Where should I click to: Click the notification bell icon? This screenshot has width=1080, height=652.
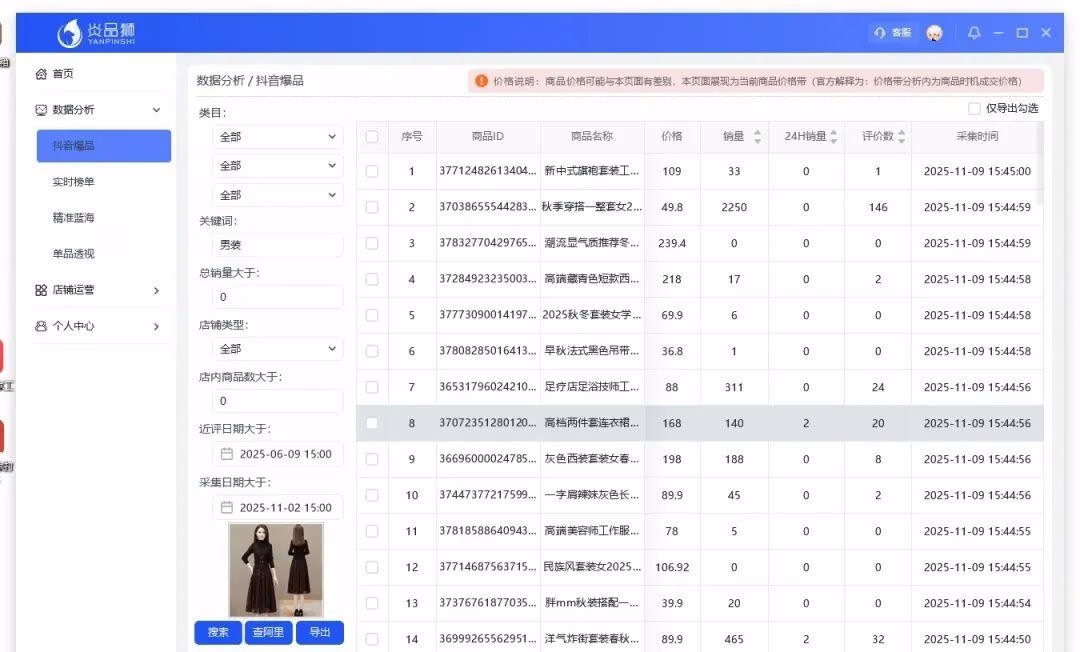pos(974,33)
